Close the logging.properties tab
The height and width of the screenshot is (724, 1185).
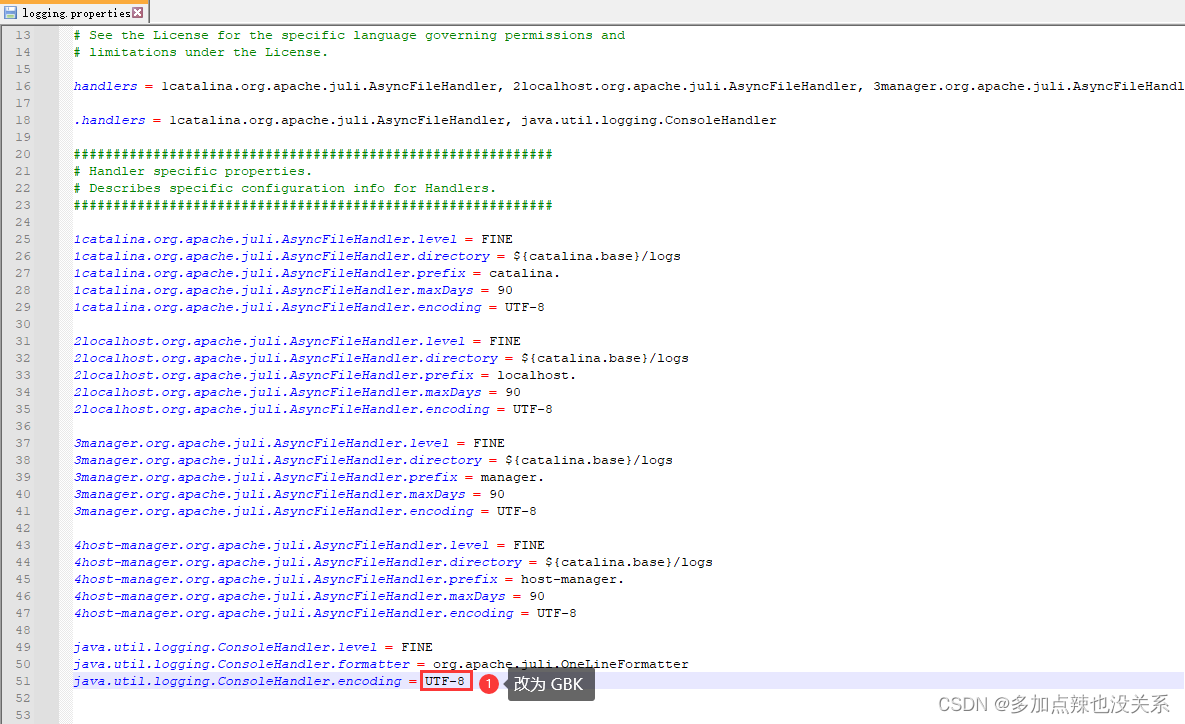138,12
